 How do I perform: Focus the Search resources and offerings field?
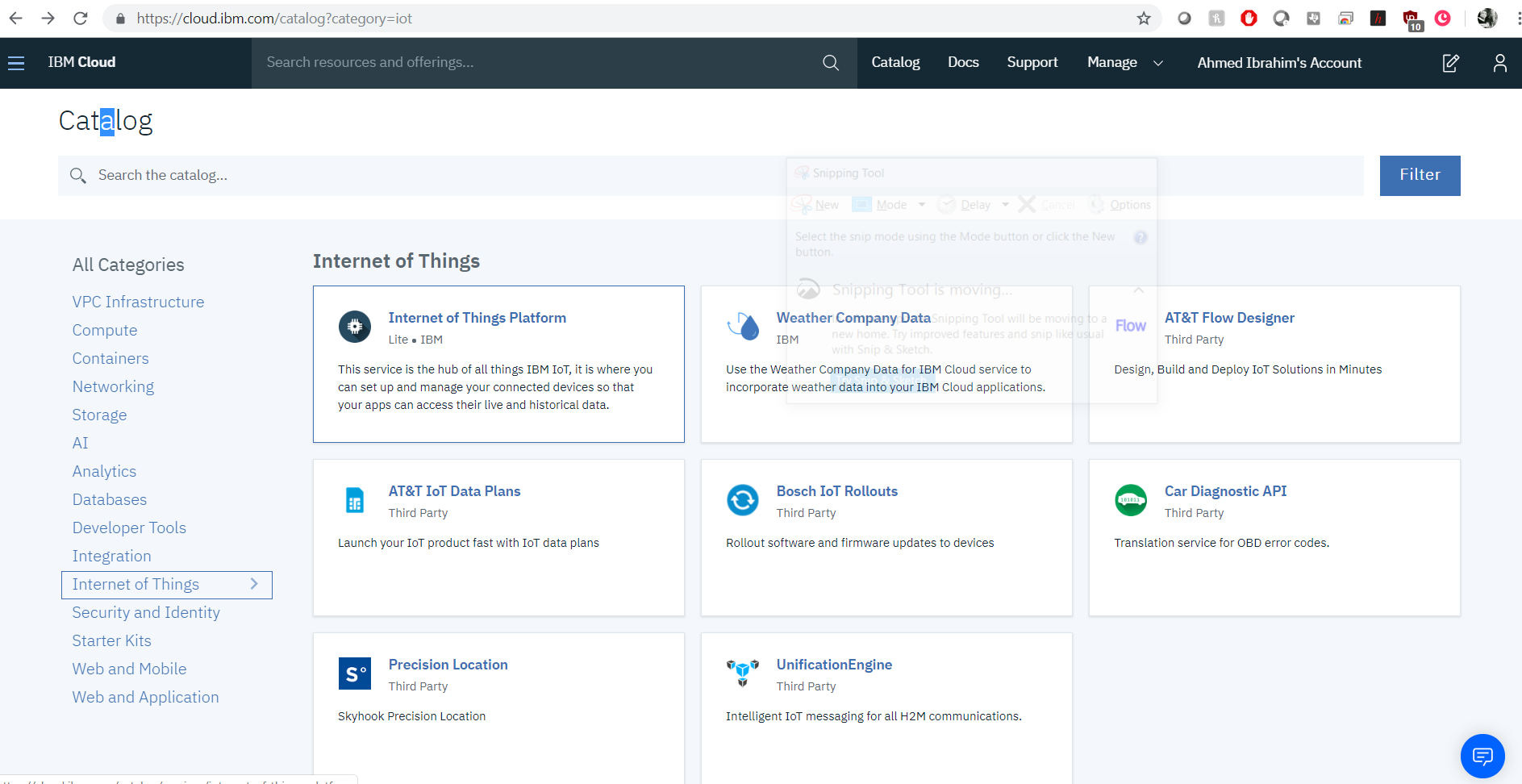[x=532, y=63]
